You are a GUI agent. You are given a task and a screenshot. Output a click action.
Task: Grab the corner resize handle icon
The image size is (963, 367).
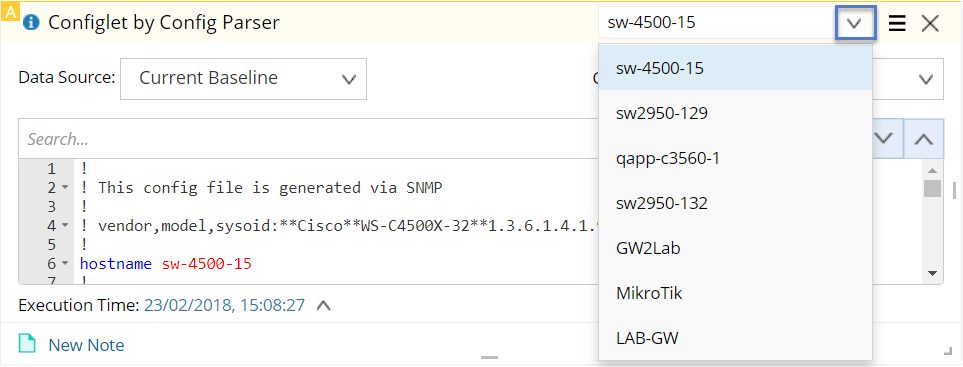pyautogui.click(x=946, y=350)
